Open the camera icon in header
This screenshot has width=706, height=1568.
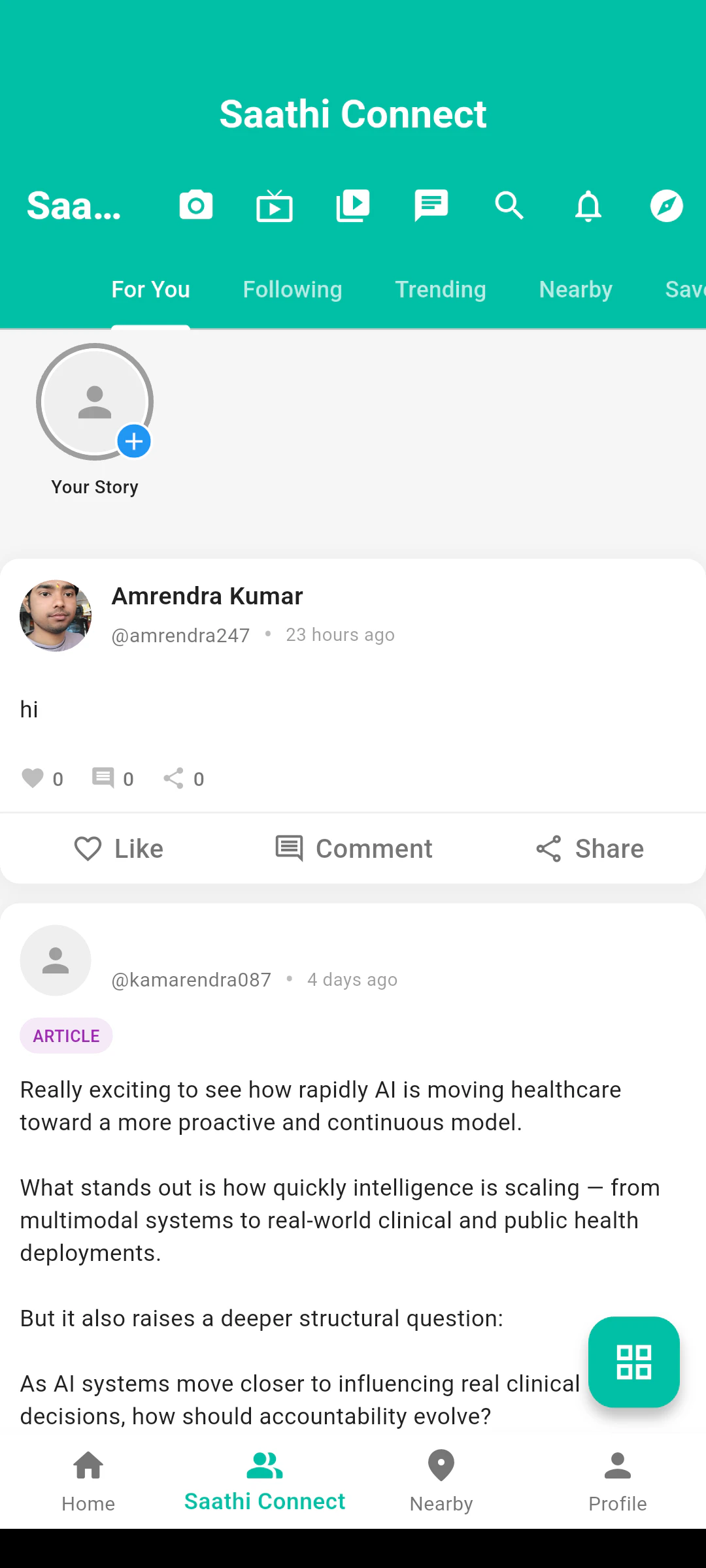[196, 206]
